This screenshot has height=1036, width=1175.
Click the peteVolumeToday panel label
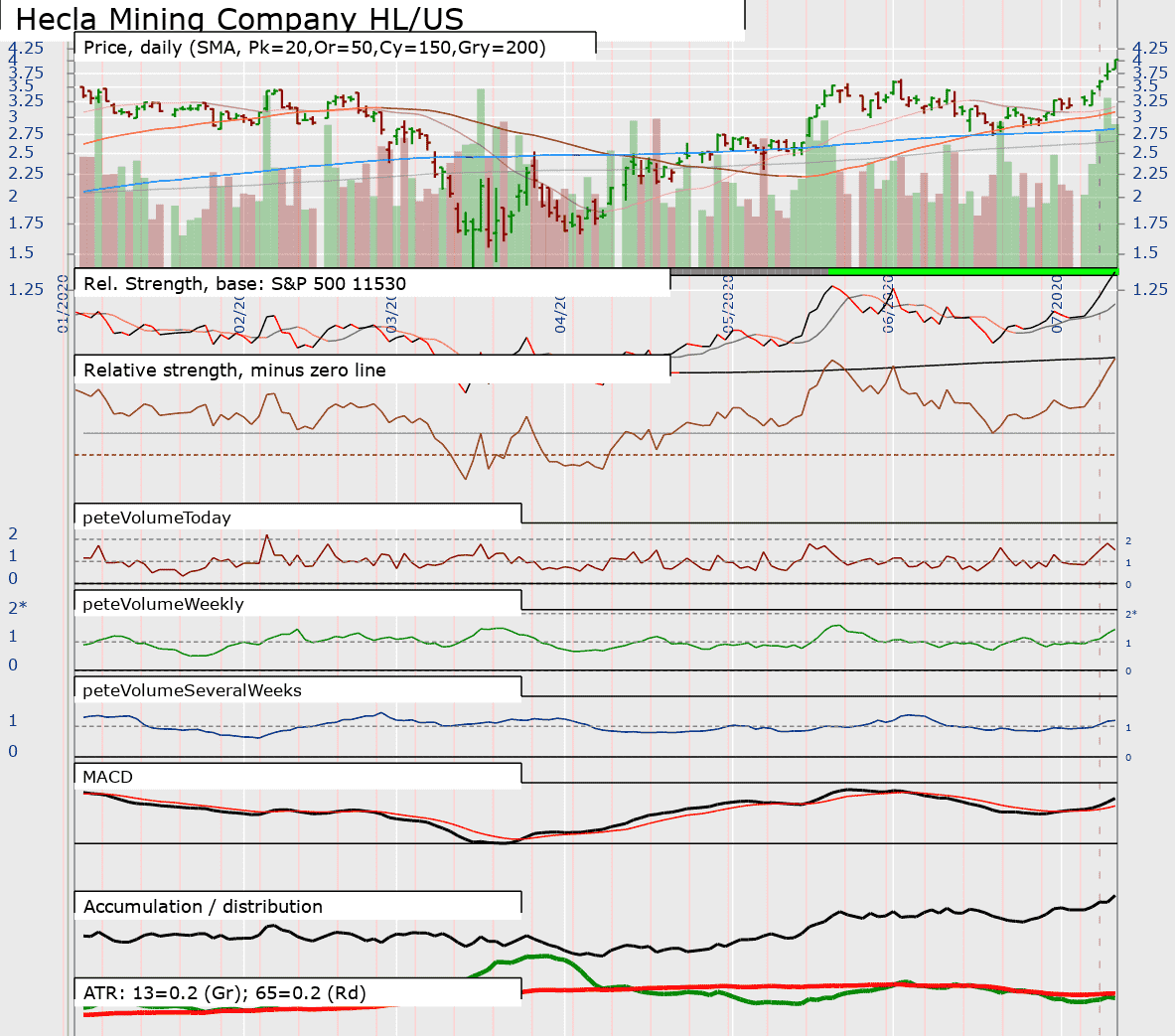(157, 518)
